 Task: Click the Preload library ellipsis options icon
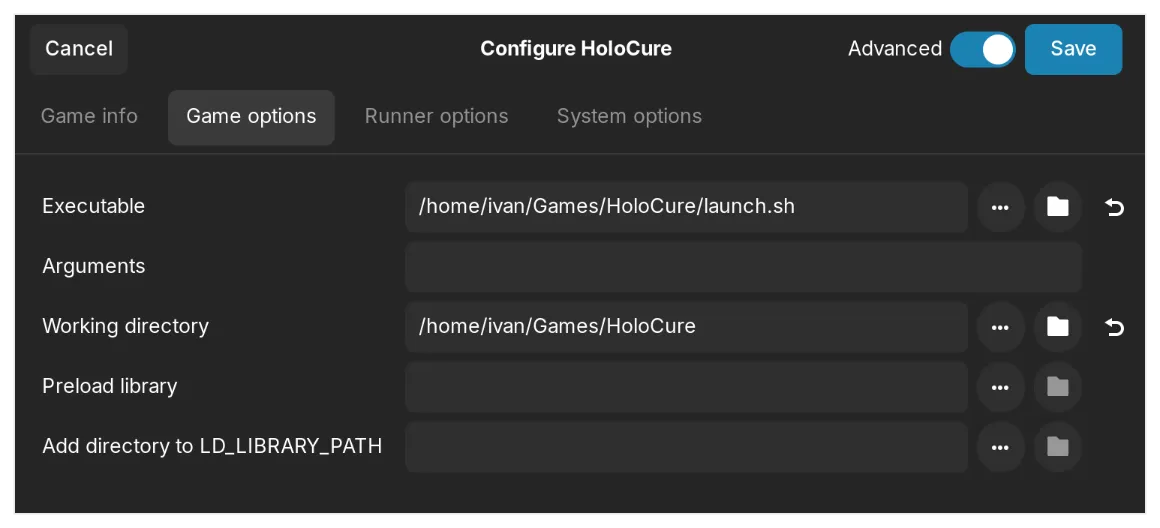pyautogui.click(x=1000, y=387)
